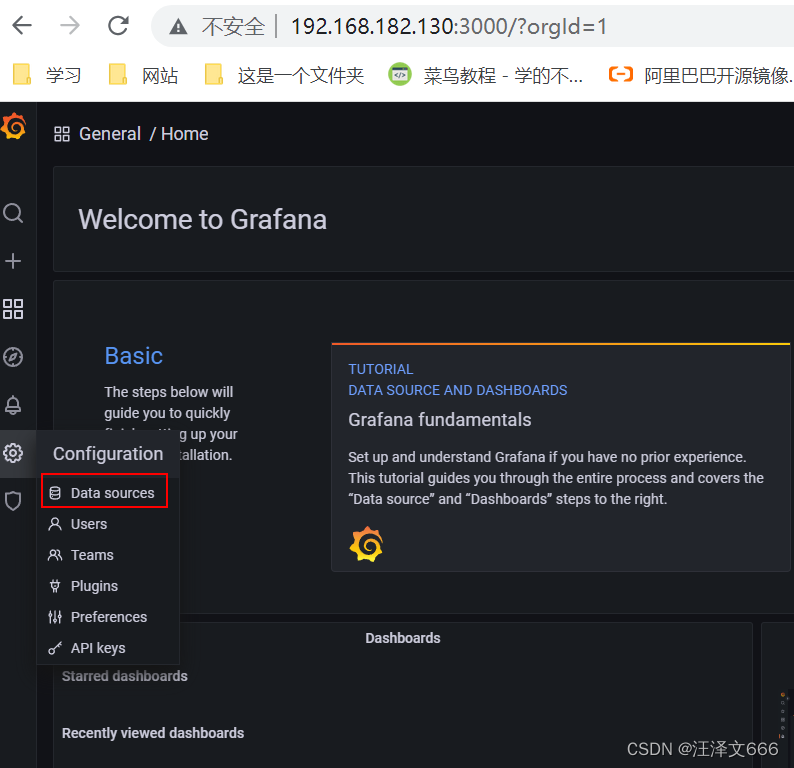The image size is (794, 768).
Task: Select Users from Configuration menu
Action: [x=108, y=524]
